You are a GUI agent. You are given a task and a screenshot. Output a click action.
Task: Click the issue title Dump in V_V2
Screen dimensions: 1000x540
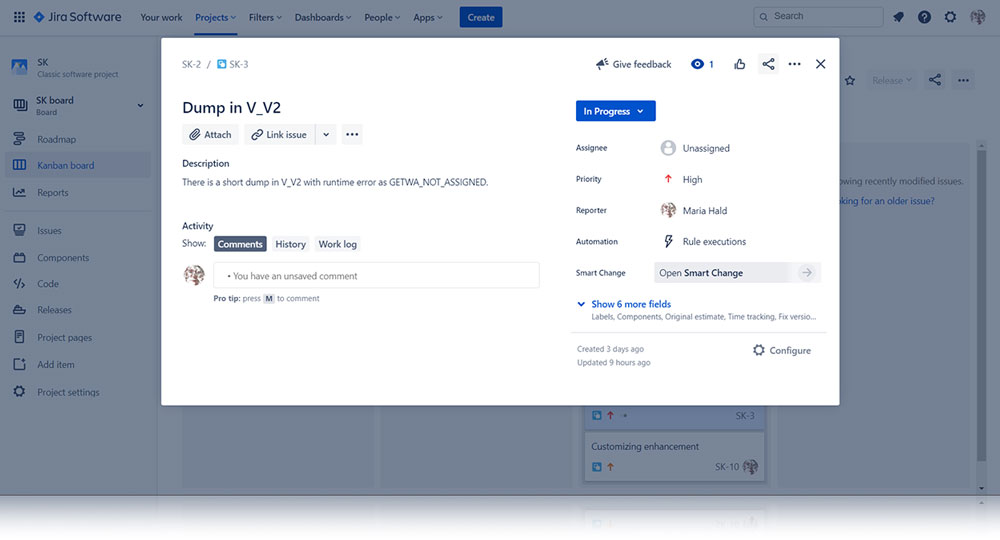[232, 108]
